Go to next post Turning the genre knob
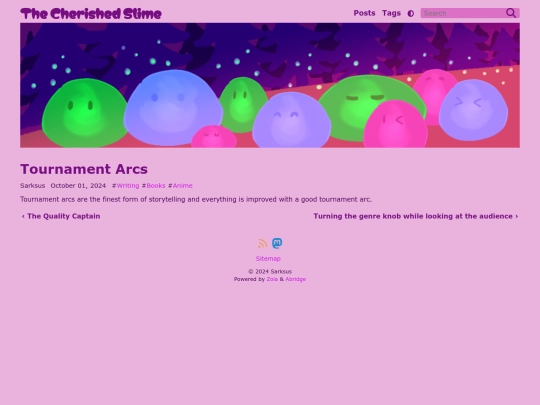Viewport: 540px width, 405px height. pos(416,216)
